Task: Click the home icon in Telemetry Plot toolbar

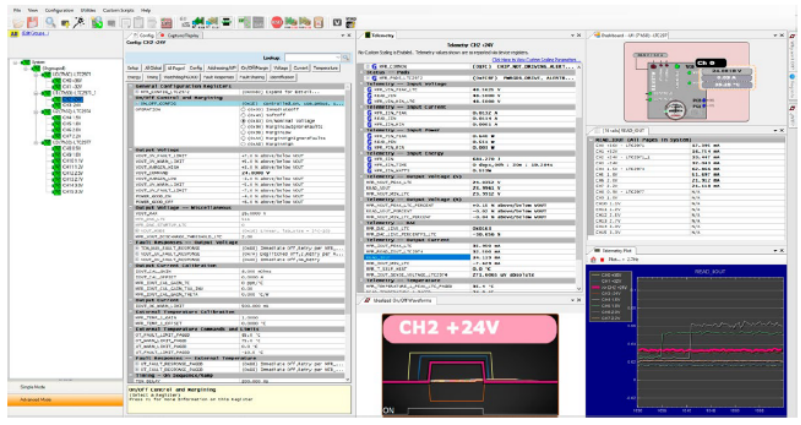Action: (x=593, y=259)
